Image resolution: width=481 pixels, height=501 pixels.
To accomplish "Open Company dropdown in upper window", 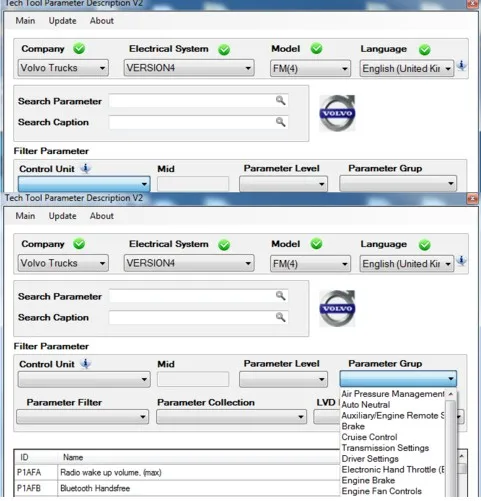I will 63,68.
